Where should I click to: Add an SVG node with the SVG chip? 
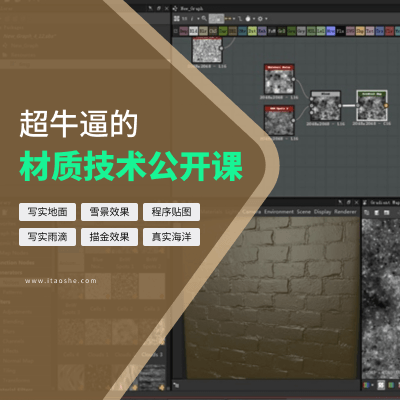tap(350, 31)
